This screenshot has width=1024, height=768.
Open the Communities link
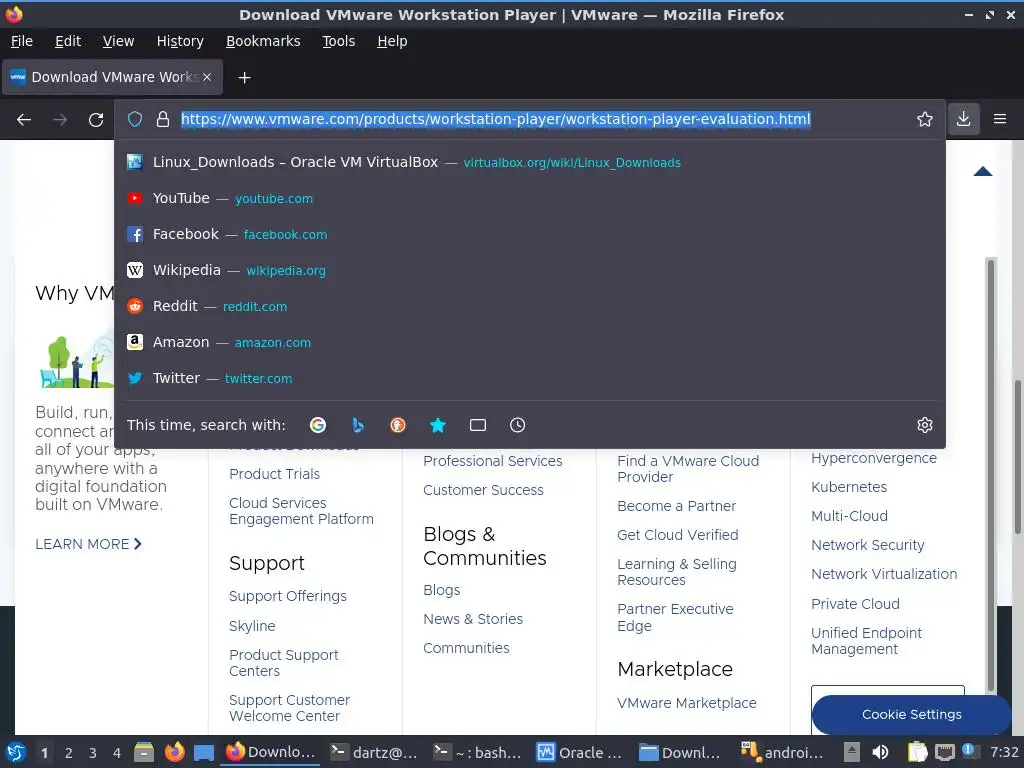(466, 648)
